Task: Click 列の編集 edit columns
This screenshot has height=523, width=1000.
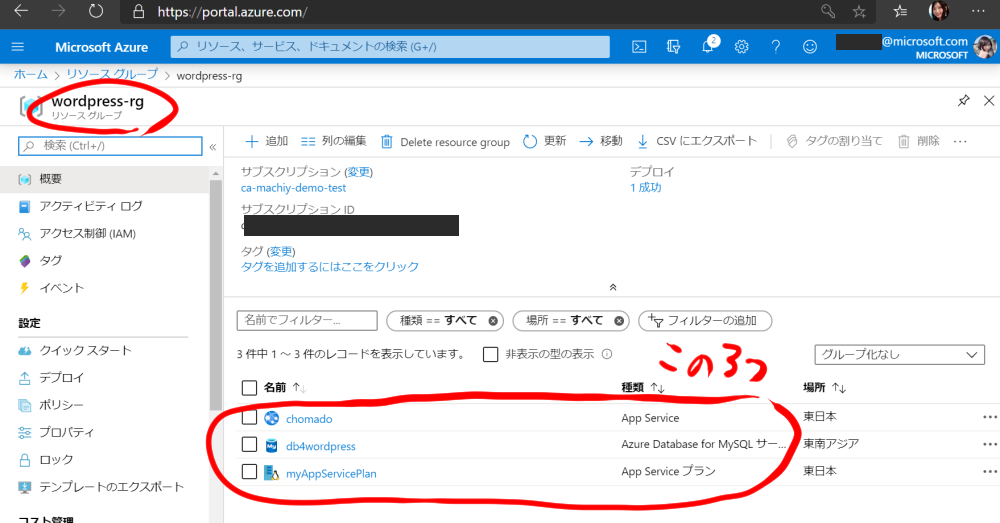Action: (334, 141)
